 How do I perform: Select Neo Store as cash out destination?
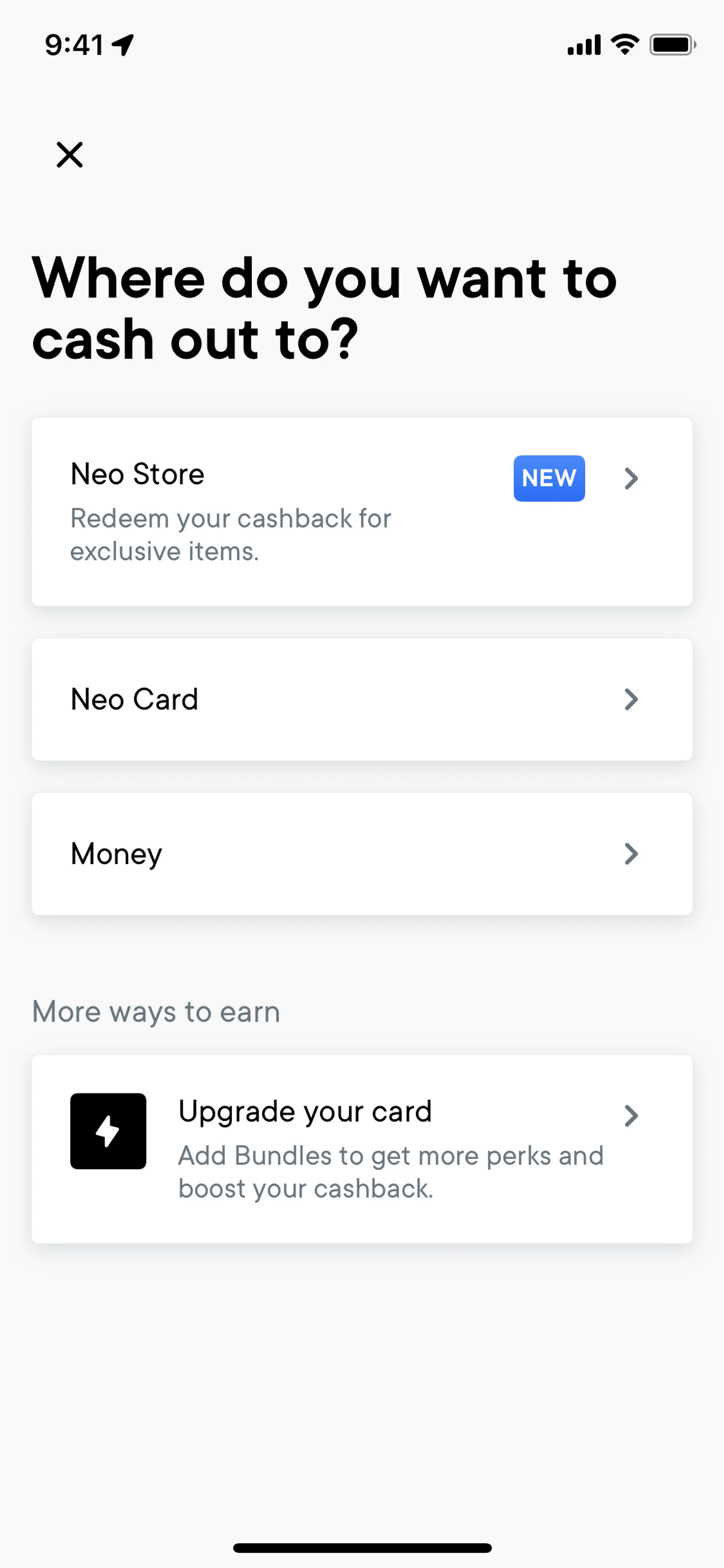(x=138, y=474)
